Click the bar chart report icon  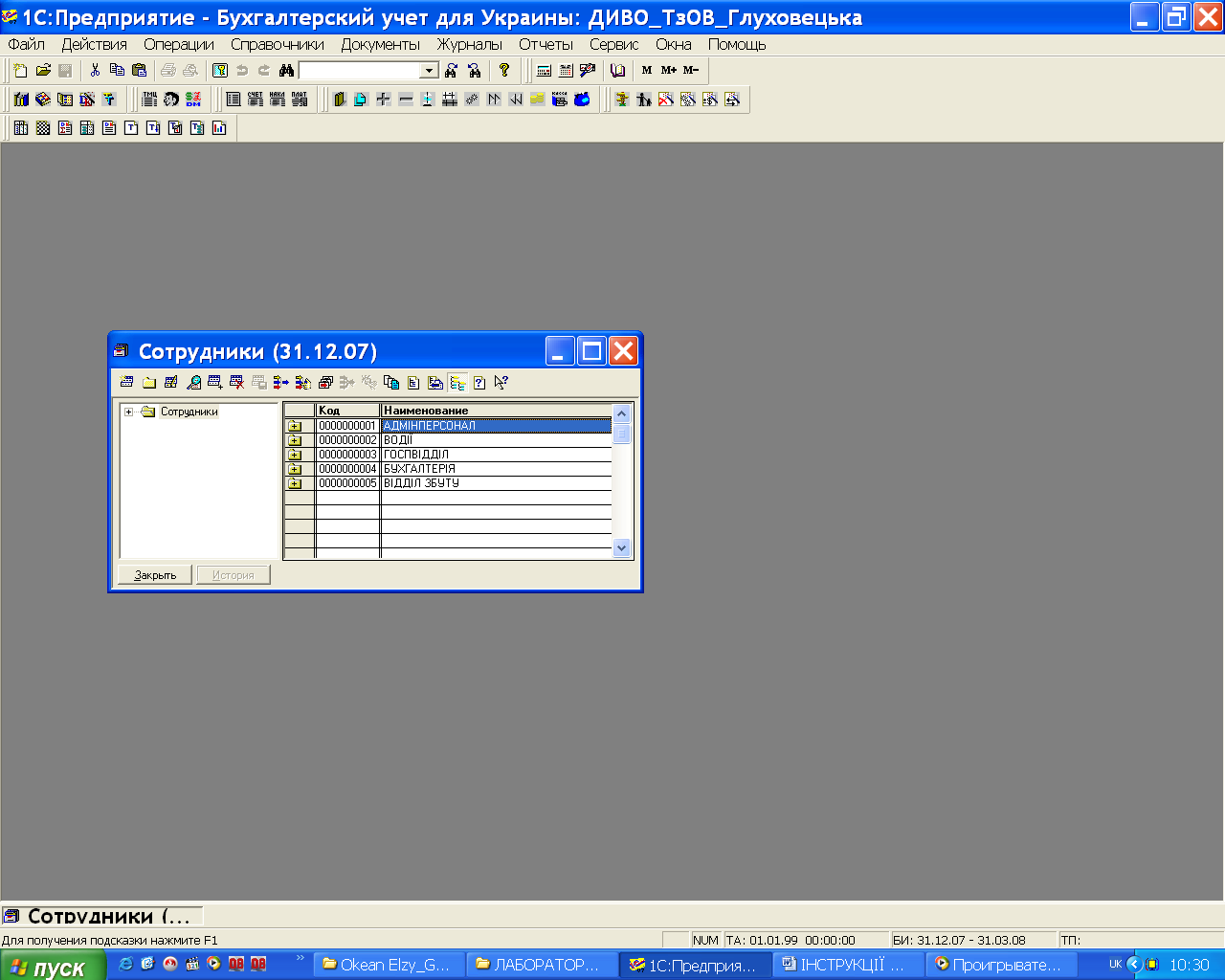tap(219, 127)
